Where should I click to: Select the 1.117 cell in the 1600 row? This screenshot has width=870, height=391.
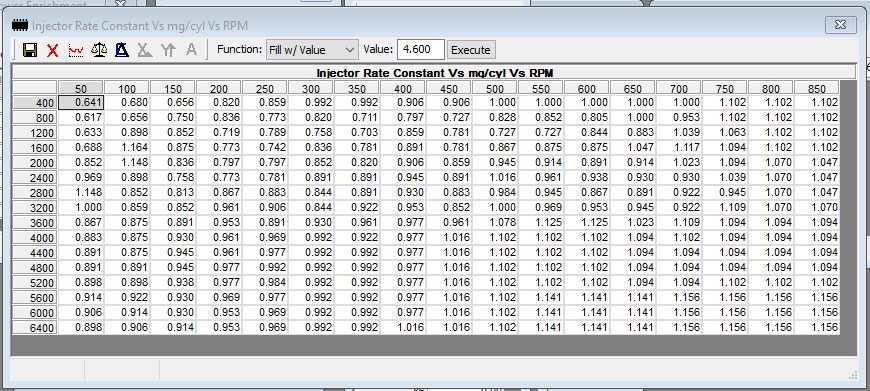679,148
